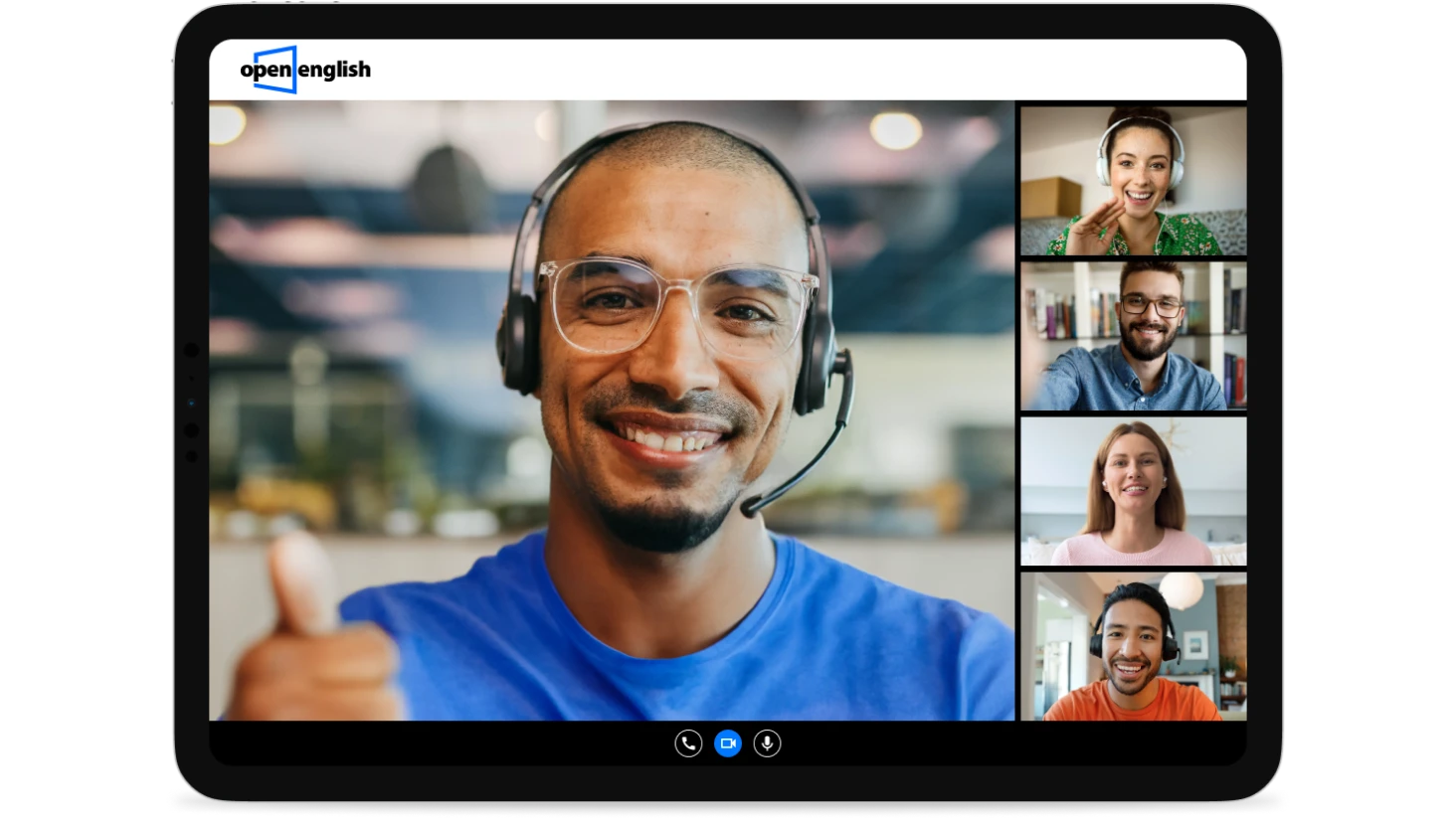The width and height of the screenshot is (1456, 819).
Task: Toggle the blue video camera button
Action: tap(728, 743)
